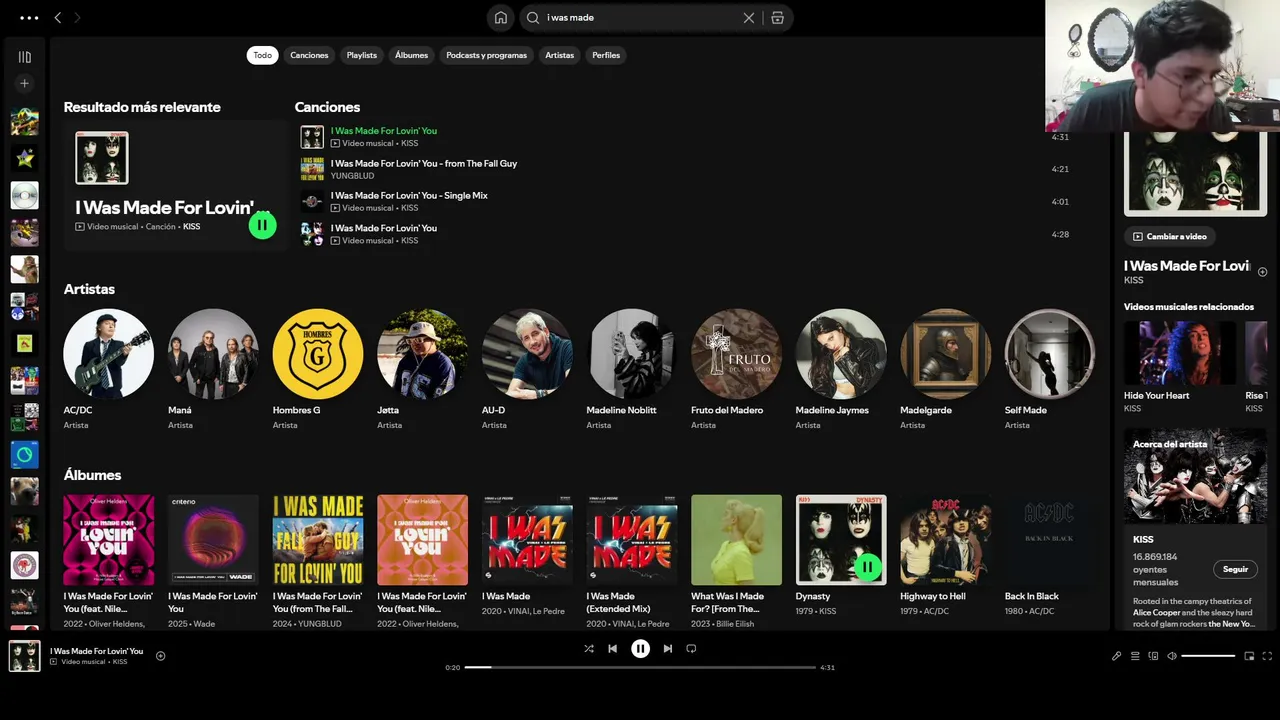
Task: Open Madeline Jaymes artist profile
Action: [x=841, y=354]
